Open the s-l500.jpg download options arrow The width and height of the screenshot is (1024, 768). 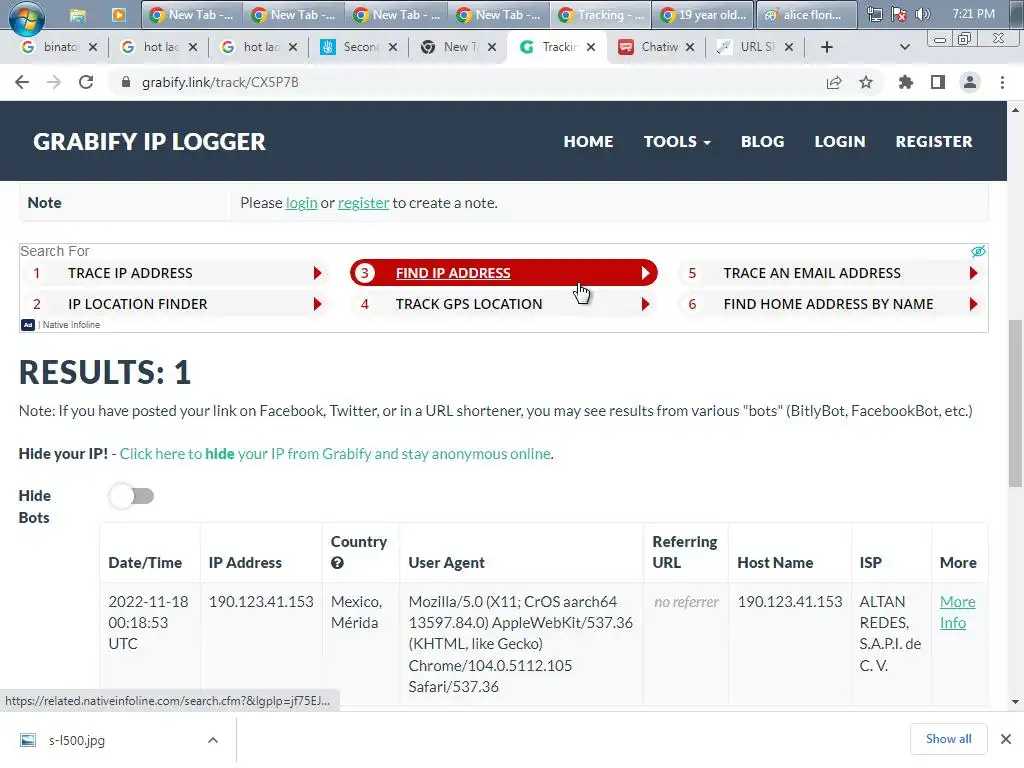[213, 740]
